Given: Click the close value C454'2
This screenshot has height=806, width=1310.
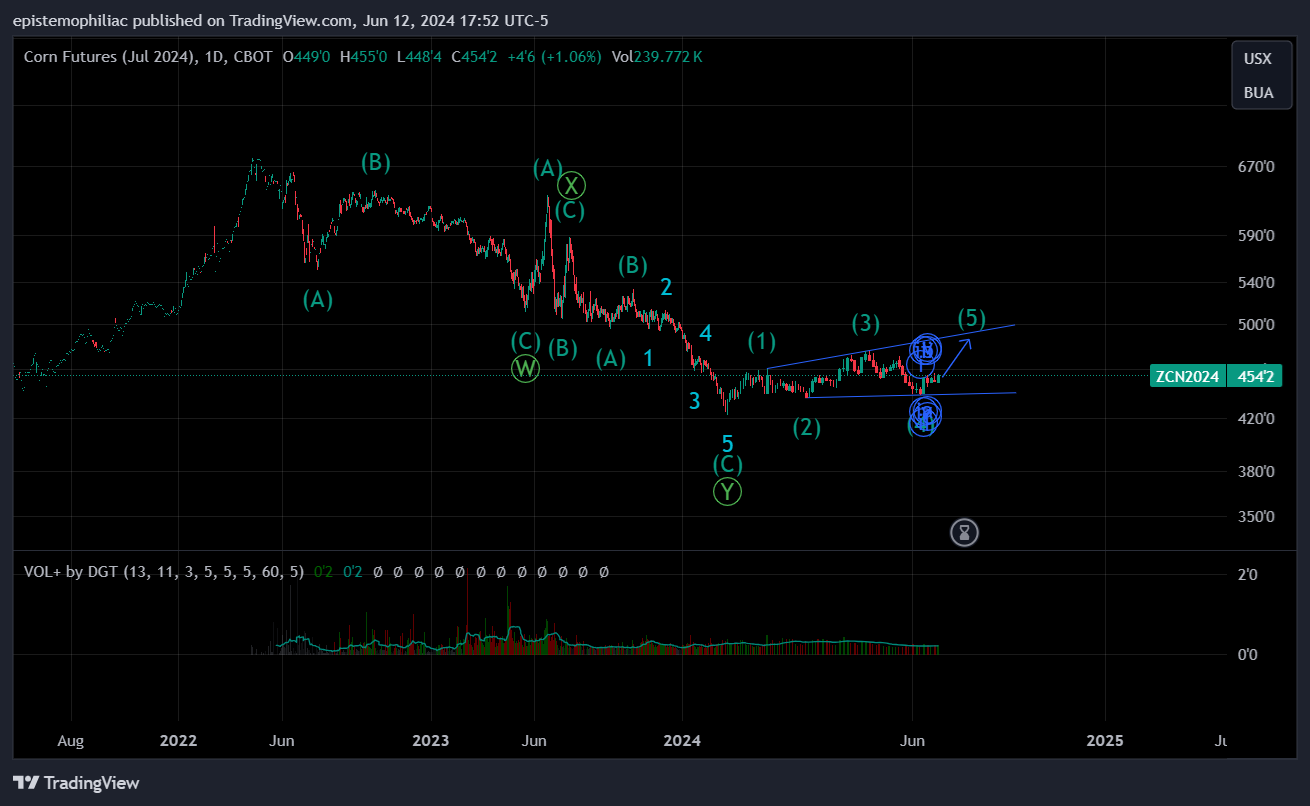Looking at the screenshot, I should point(476,57).
